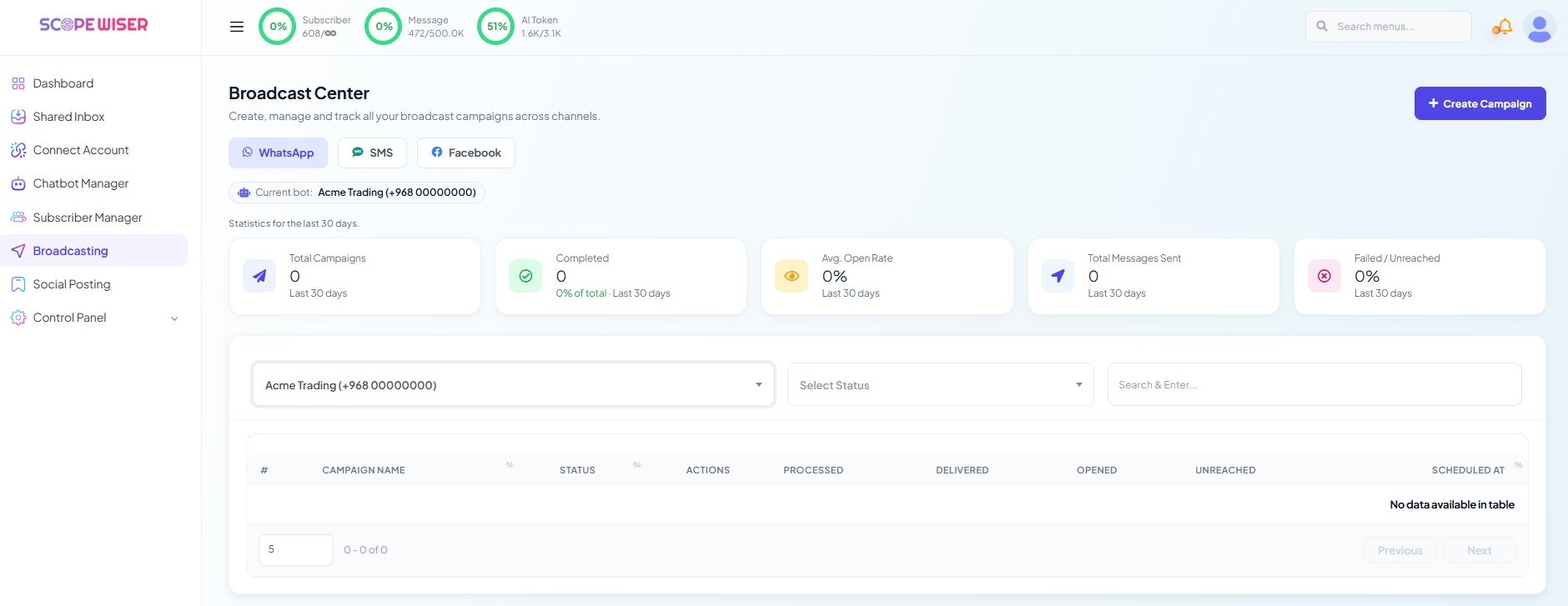Expand the Control Panel chevron
The width and height of the screenshot is (1568, 606).
pyautogui.click(x=174, y=318)
